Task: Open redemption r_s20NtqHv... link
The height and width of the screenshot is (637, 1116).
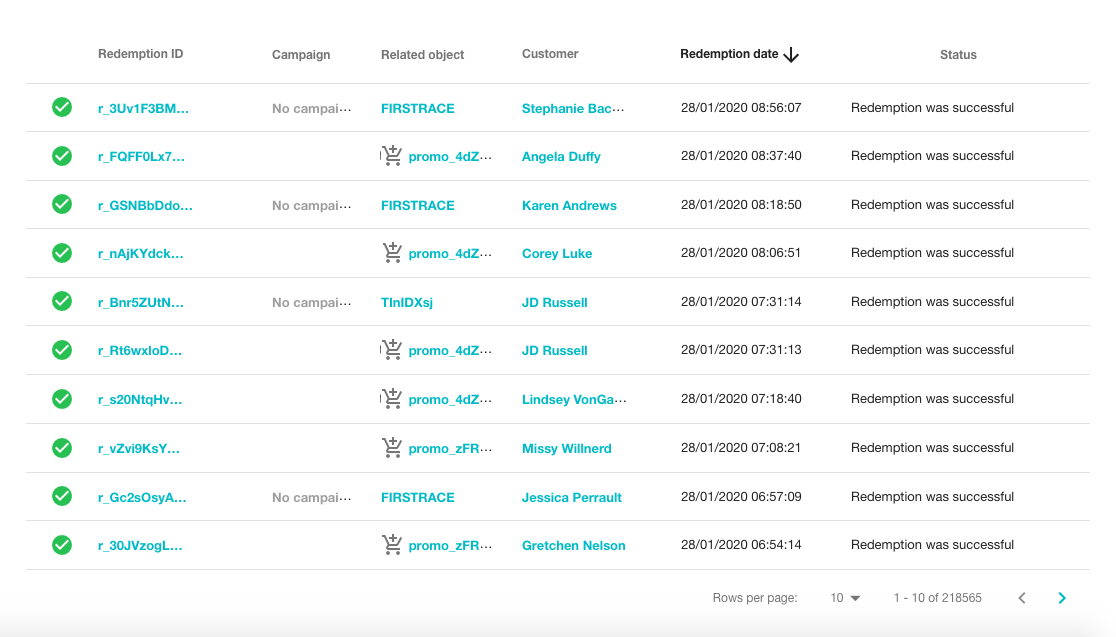Action: pos(140,400)
